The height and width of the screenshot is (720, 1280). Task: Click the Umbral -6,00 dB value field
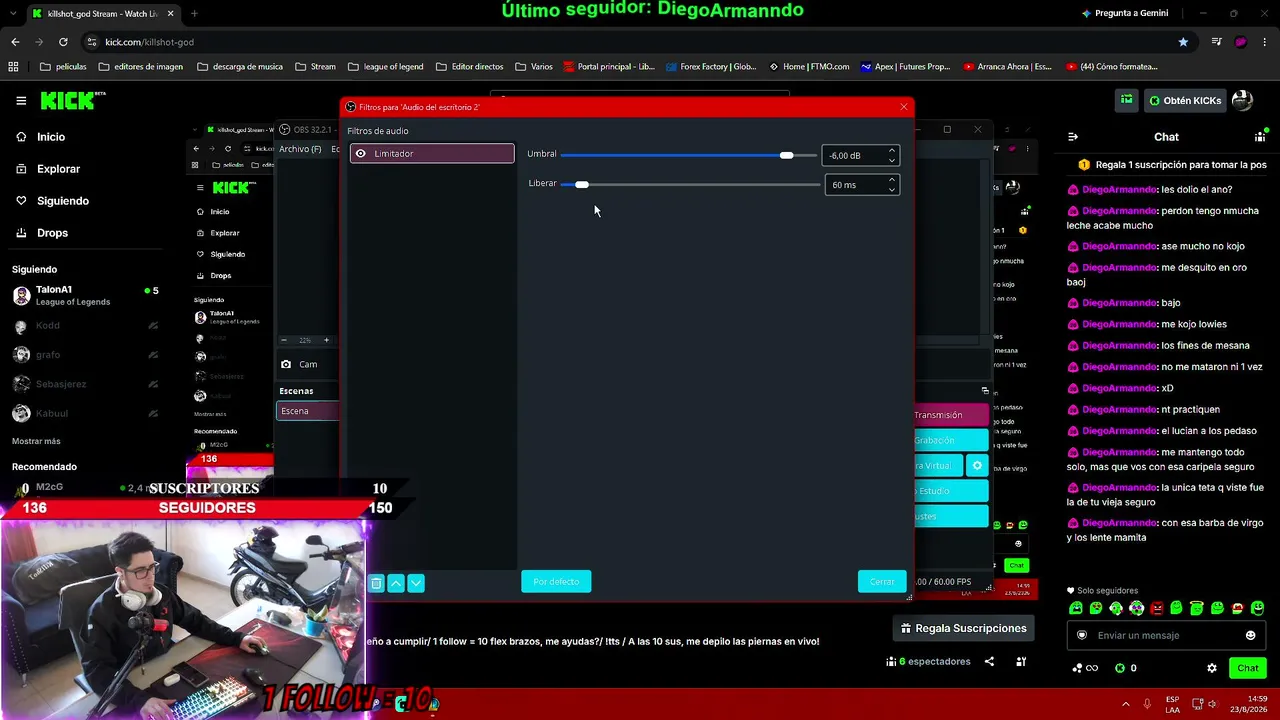(x=854, y=155)
